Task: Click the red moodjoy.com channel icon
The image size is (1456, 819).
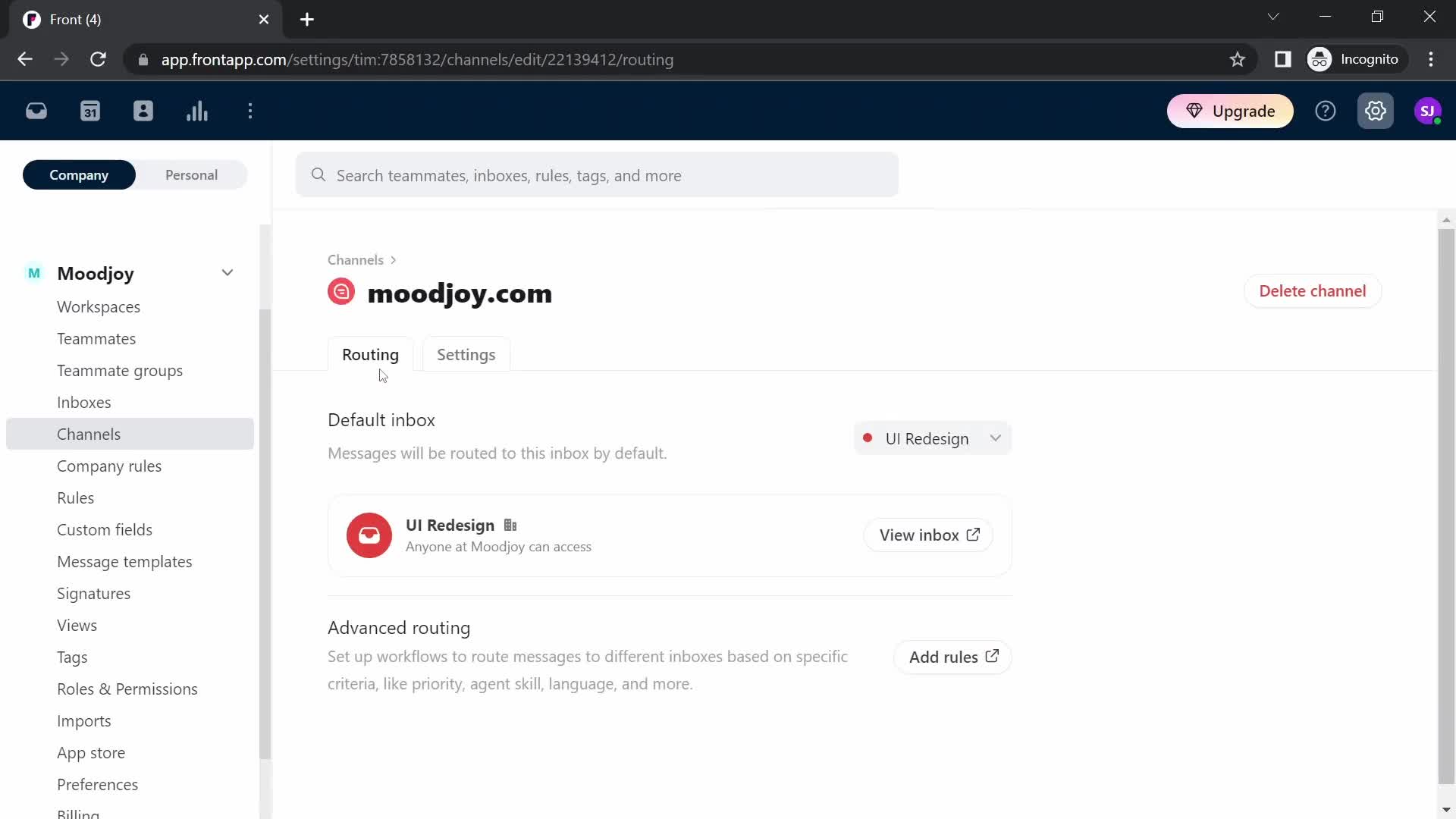Action: [341, 292]
